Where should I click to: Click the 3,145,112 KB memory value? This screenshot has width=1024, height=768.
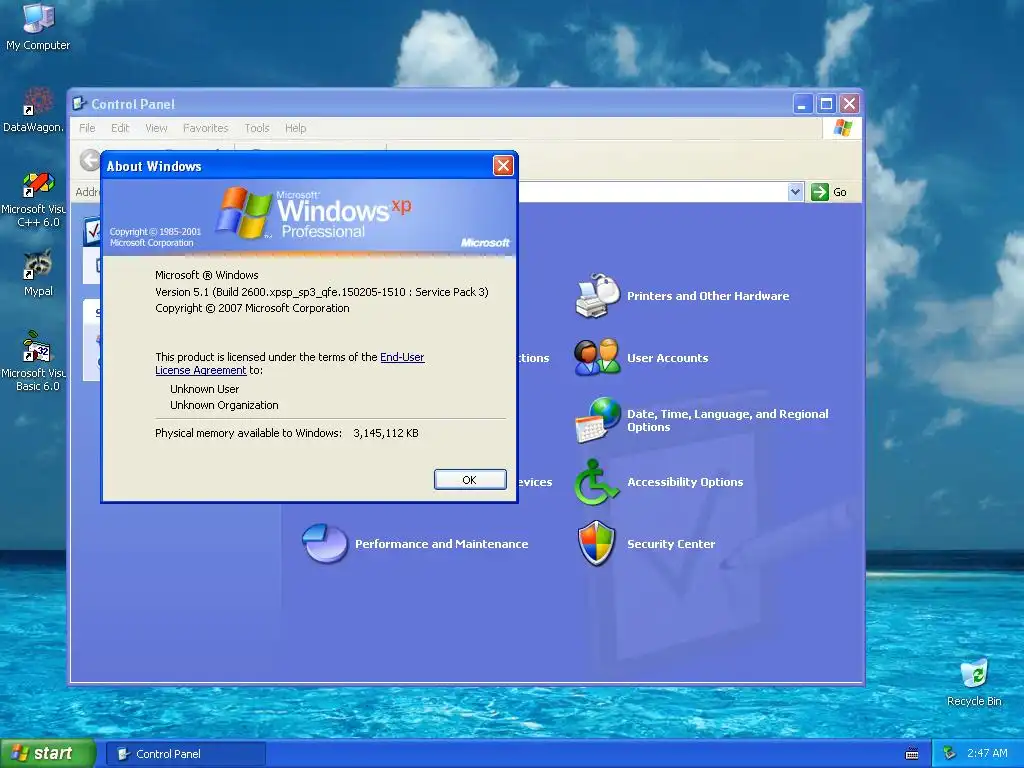pyautogui.click(x=386, y=433)
